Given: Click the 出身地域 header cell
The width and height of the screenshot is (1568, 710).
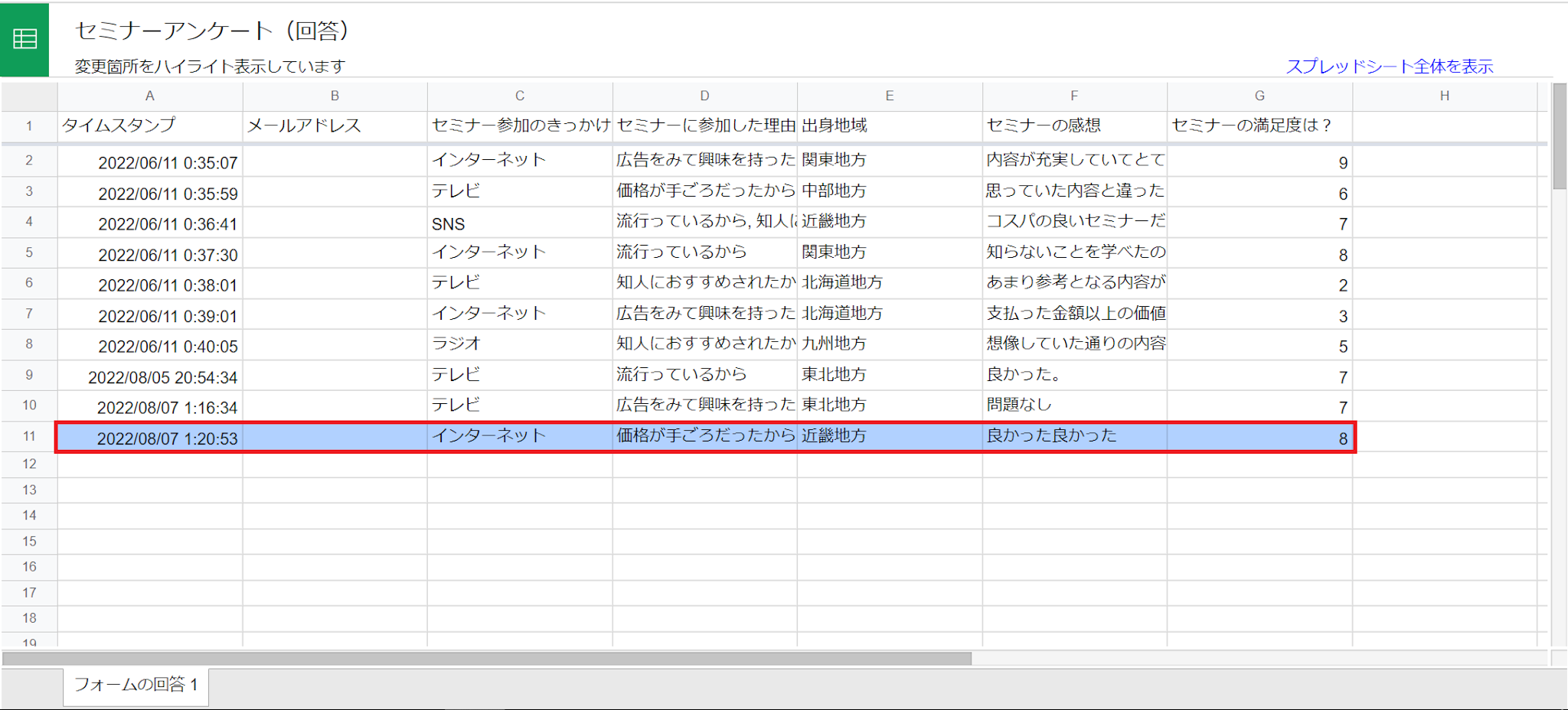Looking at the screenshot, I should (x=889, y=126).
